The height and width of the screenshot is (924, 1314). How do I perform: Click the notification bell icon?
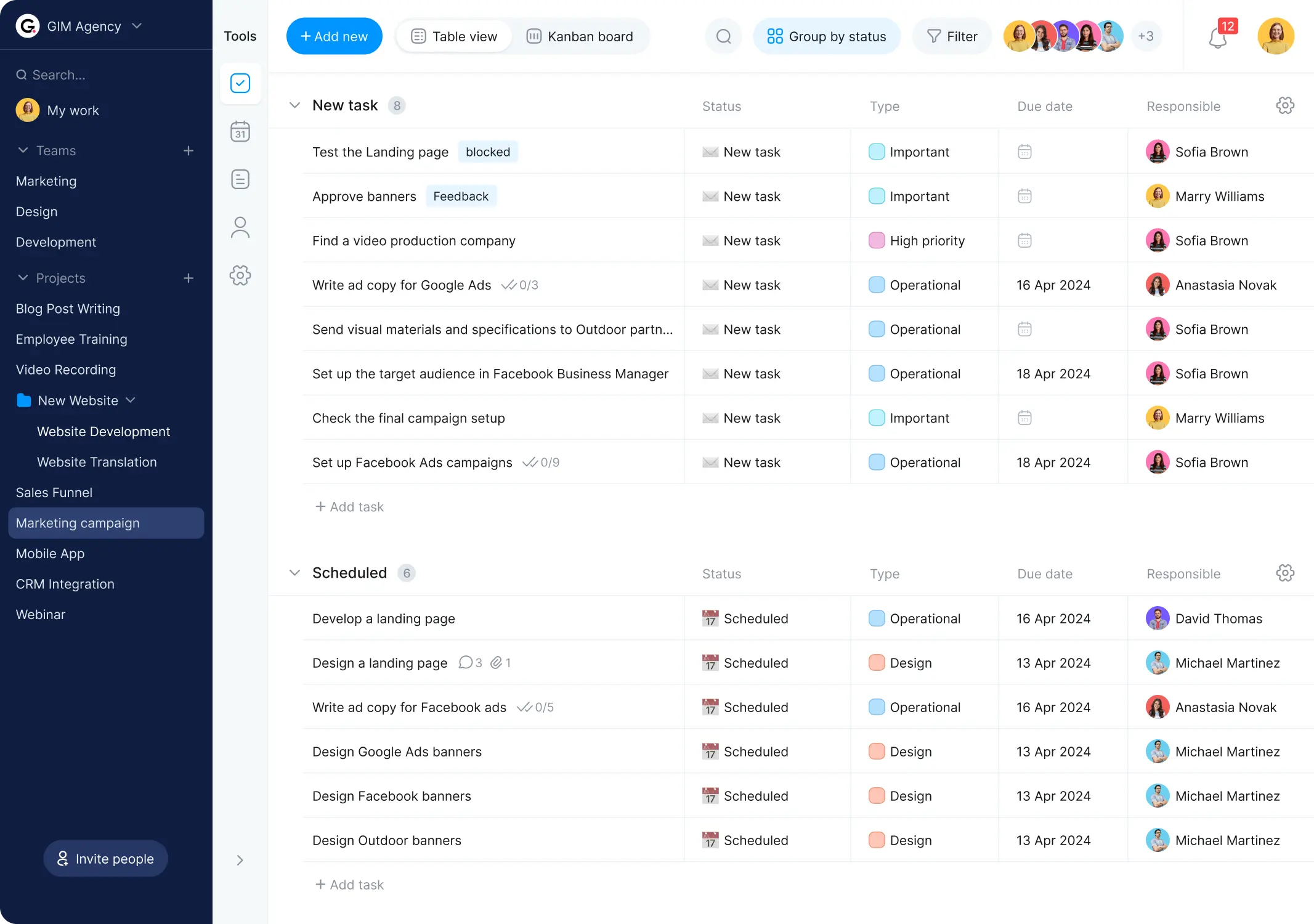click(x=1218, y=38)
